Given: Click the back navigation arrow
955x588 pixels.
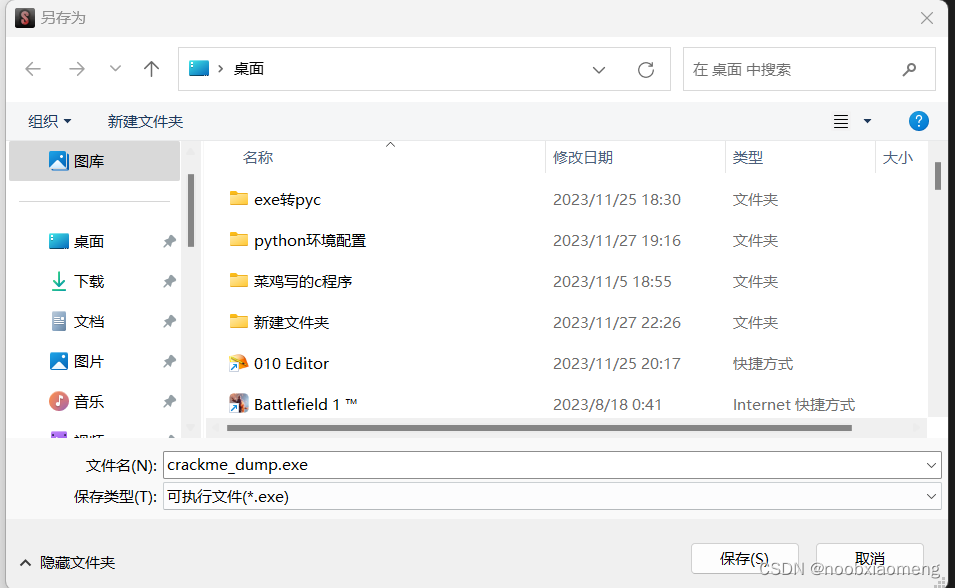Looking at the screenshot, I should (x=33, y=68).
